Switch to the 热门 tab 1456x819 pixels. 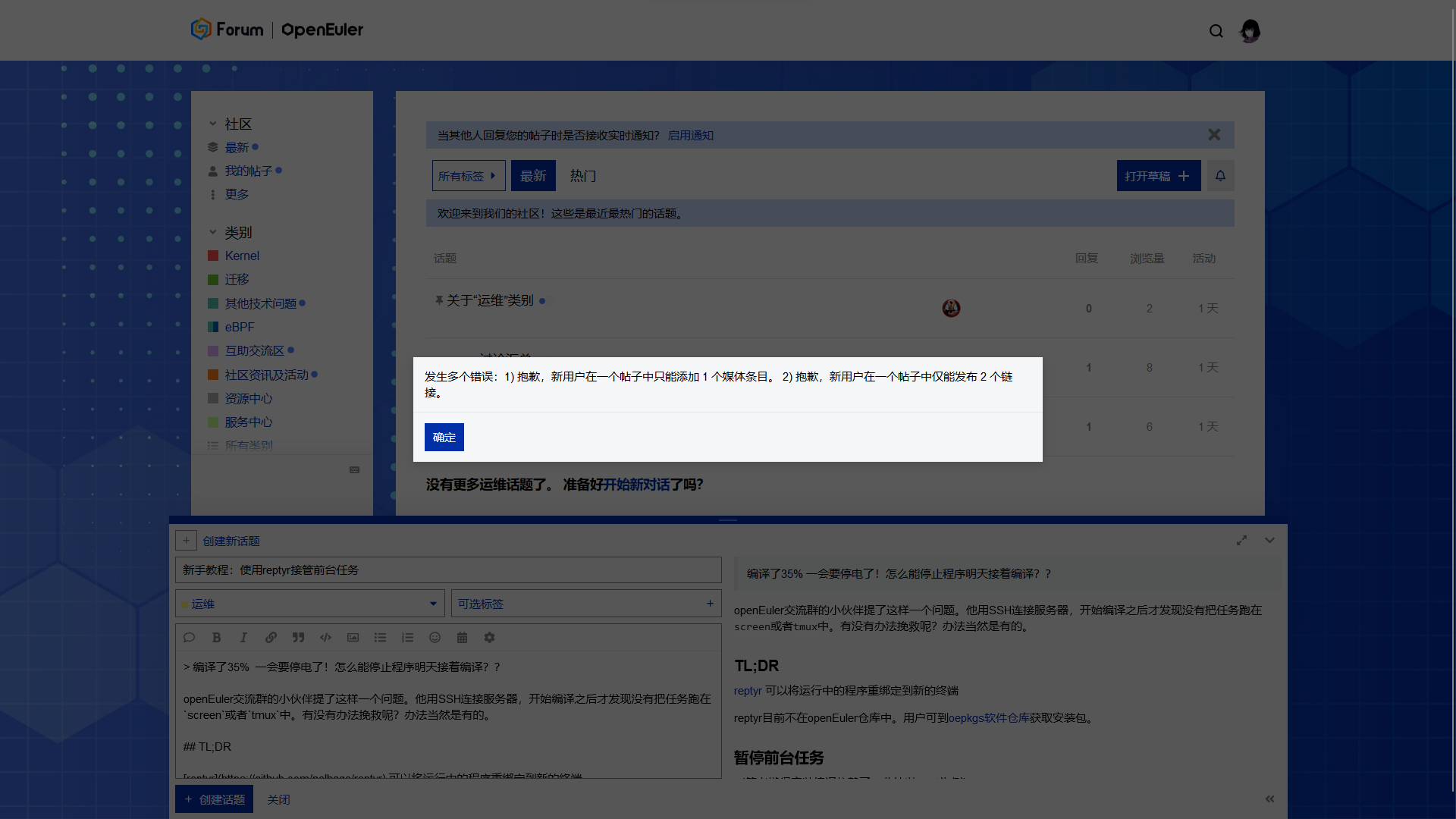pos(582,175)
